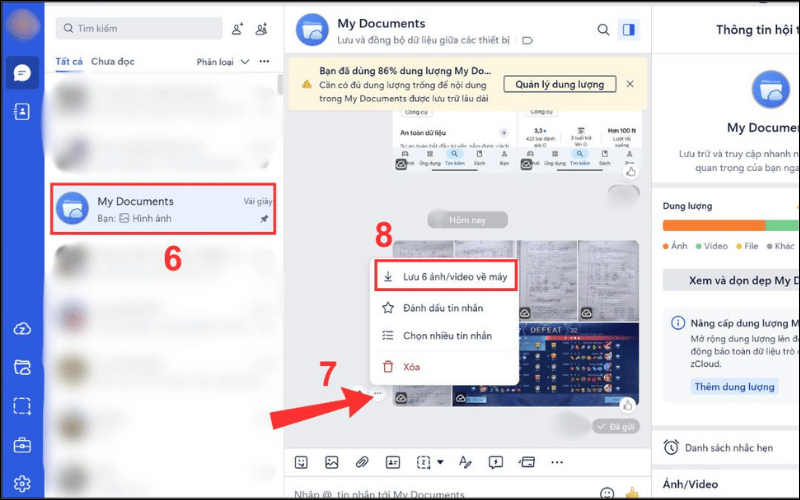Open My Documents cloud folder sidebar icon
800x500 pixels.
[22, 367]
